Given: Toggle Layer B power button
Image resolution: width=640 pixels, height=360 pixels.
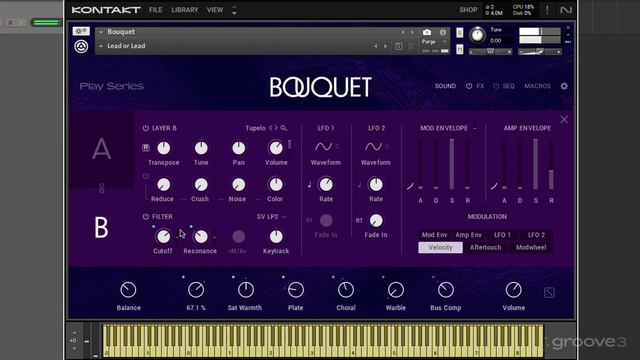Looking at the screenshot, I should pyautogui.click(x=146, y=128).
